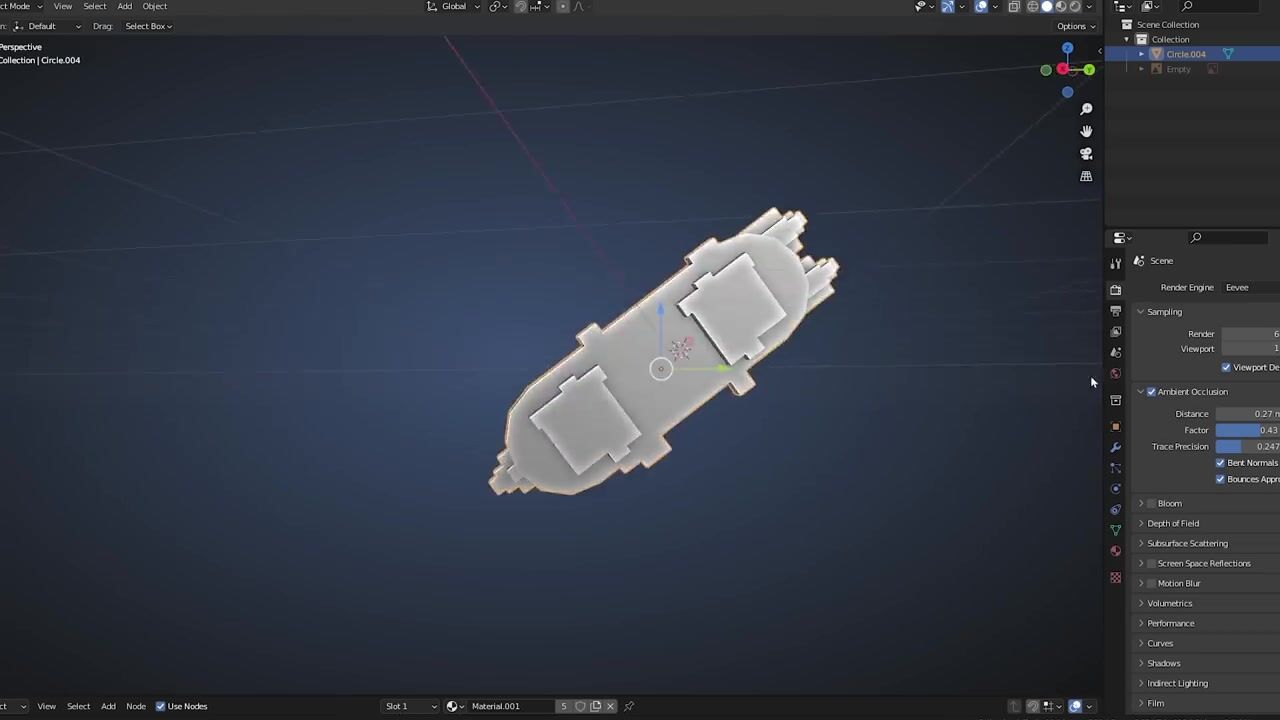Click the Options button in viewport
This screenshot has width=1280, height=720.
(x=1075, y=26)
